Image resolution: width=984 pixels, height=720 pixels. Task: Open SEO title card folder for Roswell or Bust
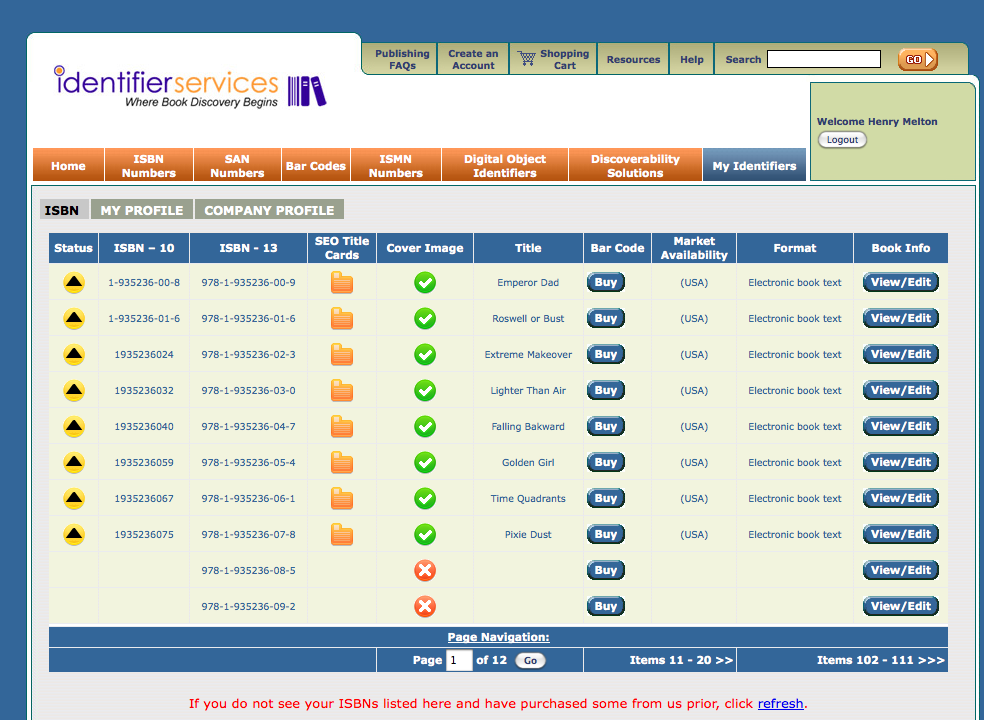(x=341, y=319)
